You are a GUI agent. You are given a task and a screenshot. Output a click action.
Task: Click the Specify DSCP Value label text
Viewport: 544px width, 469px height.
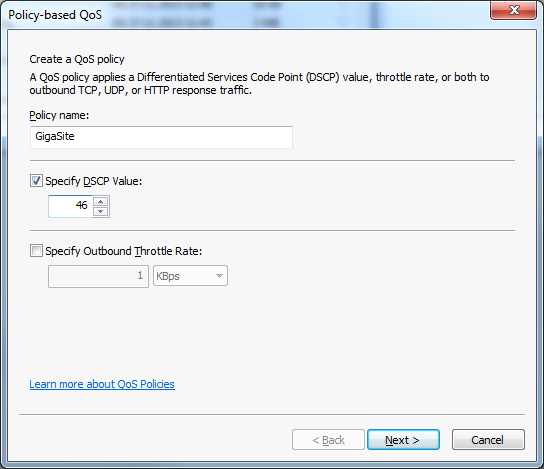(x=94, y=181)
